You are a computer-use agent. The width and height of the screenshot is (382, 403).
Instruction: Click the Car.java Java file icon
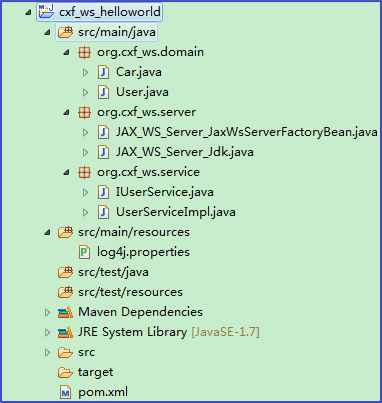pos(103,72)
